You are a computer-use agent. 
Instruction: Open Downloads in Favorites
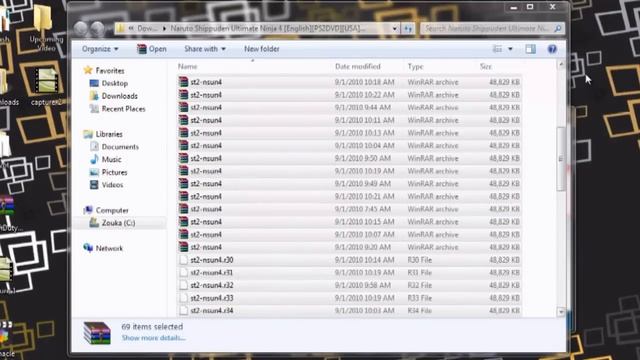click(x=119, y=96)
